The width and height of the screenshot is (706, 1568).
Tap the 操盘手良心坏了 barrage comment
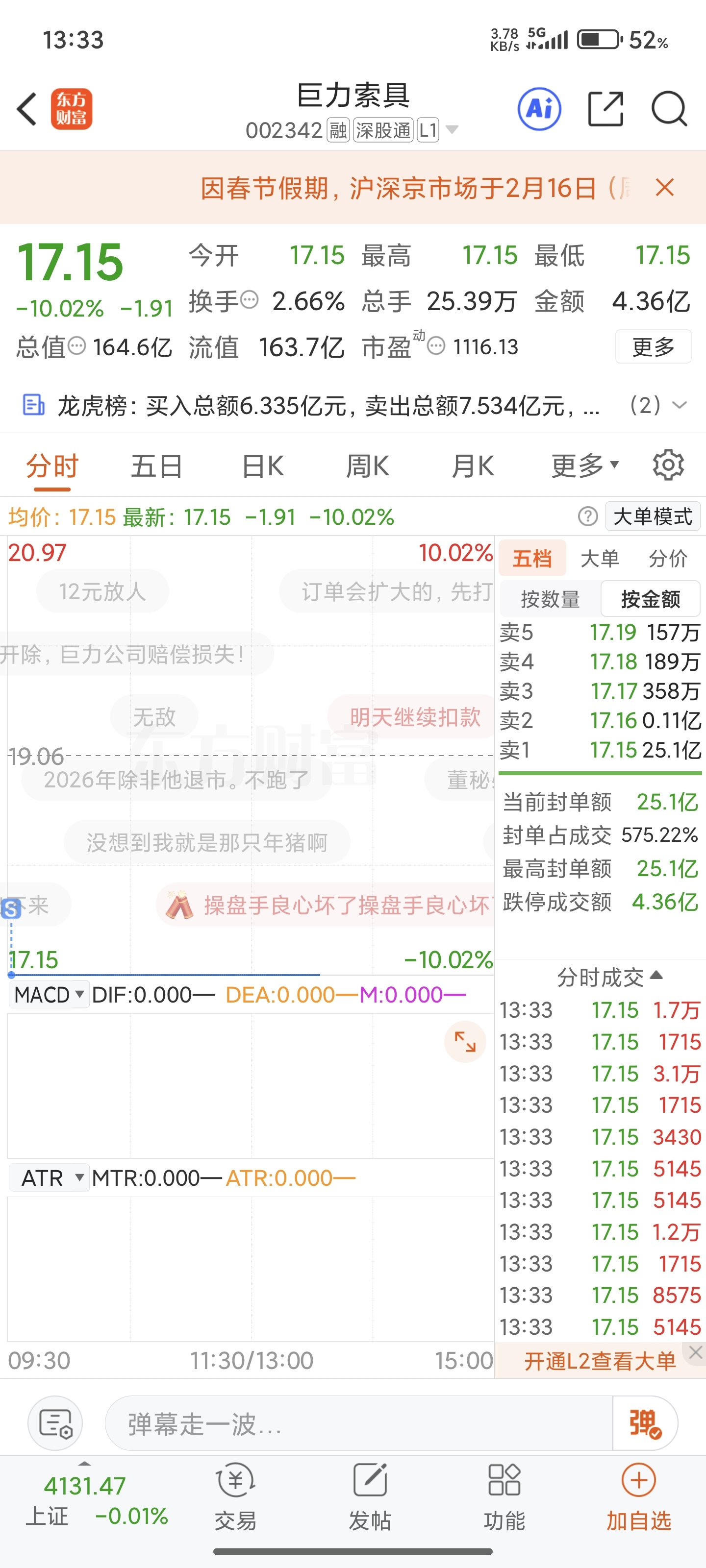coord(325,905)
